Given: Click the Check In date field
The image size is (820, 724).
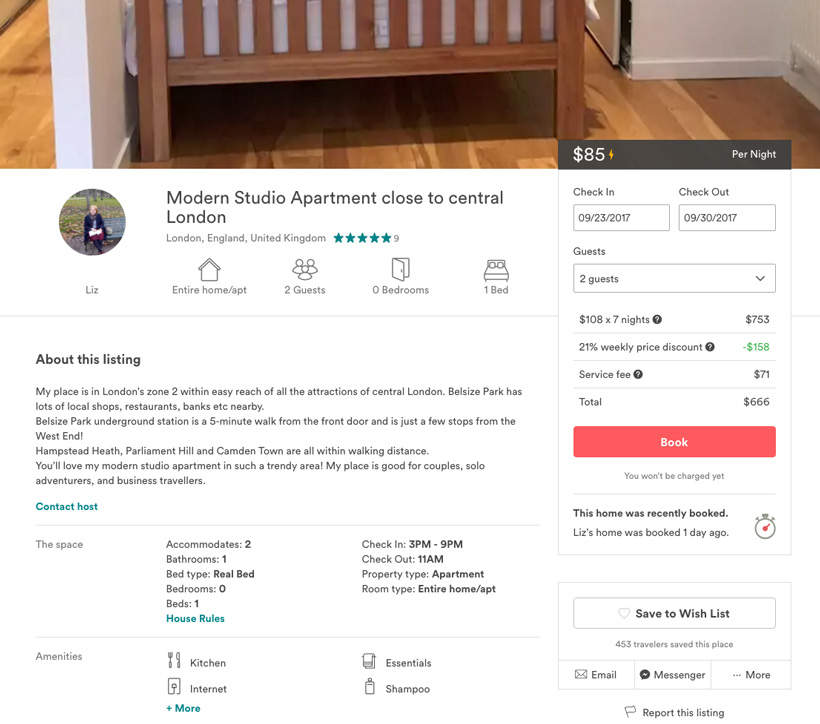Looking at the screenshot, I should point(621,218).
